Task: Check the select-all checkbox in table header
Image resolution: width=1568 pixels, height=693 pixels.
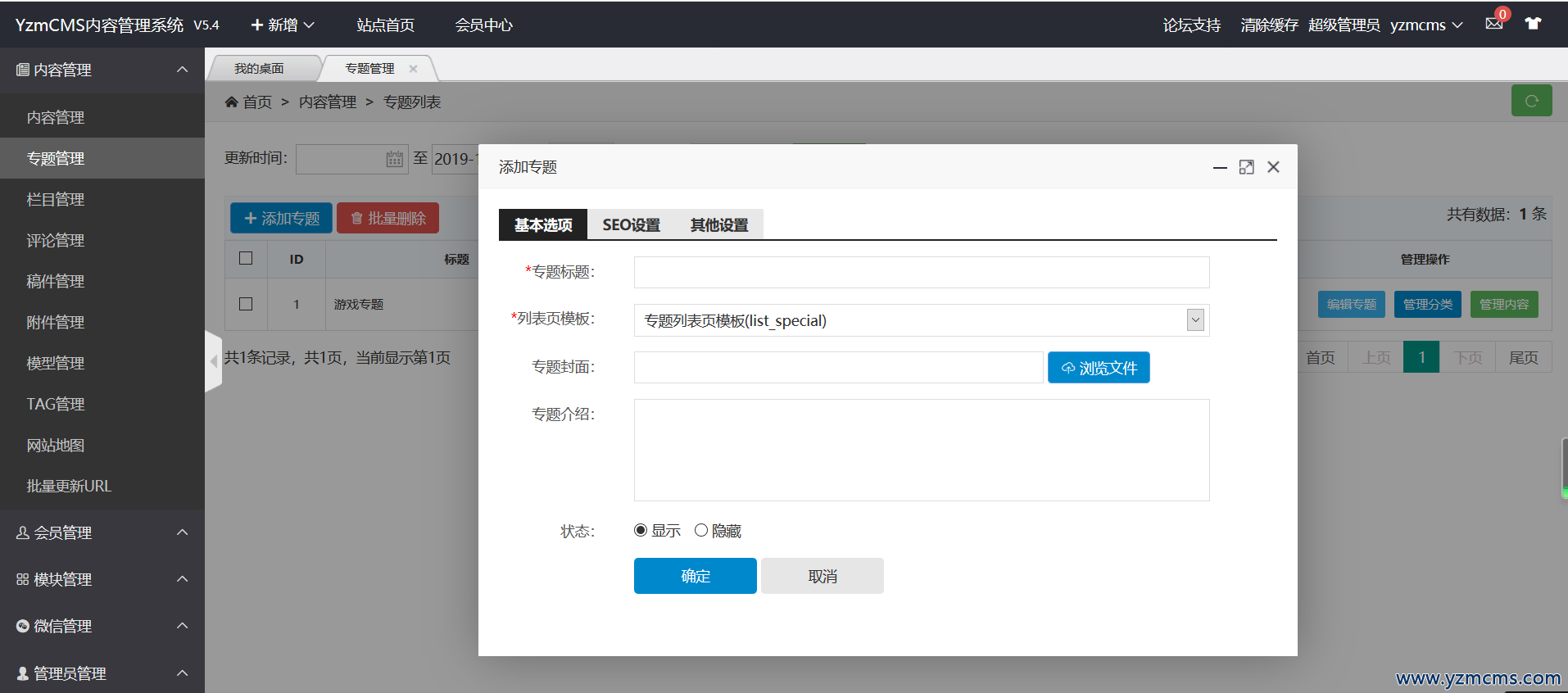Action: [x=246, y=258]
